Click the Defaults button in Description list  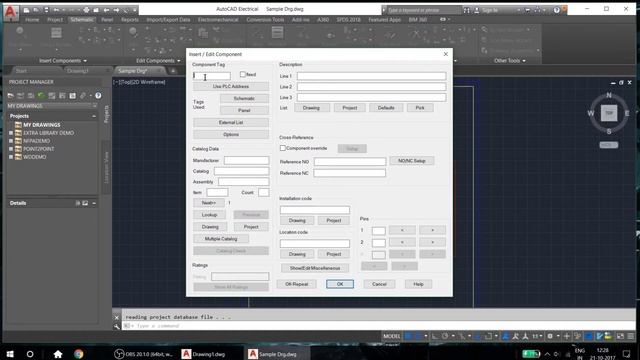tap(386, 108)
